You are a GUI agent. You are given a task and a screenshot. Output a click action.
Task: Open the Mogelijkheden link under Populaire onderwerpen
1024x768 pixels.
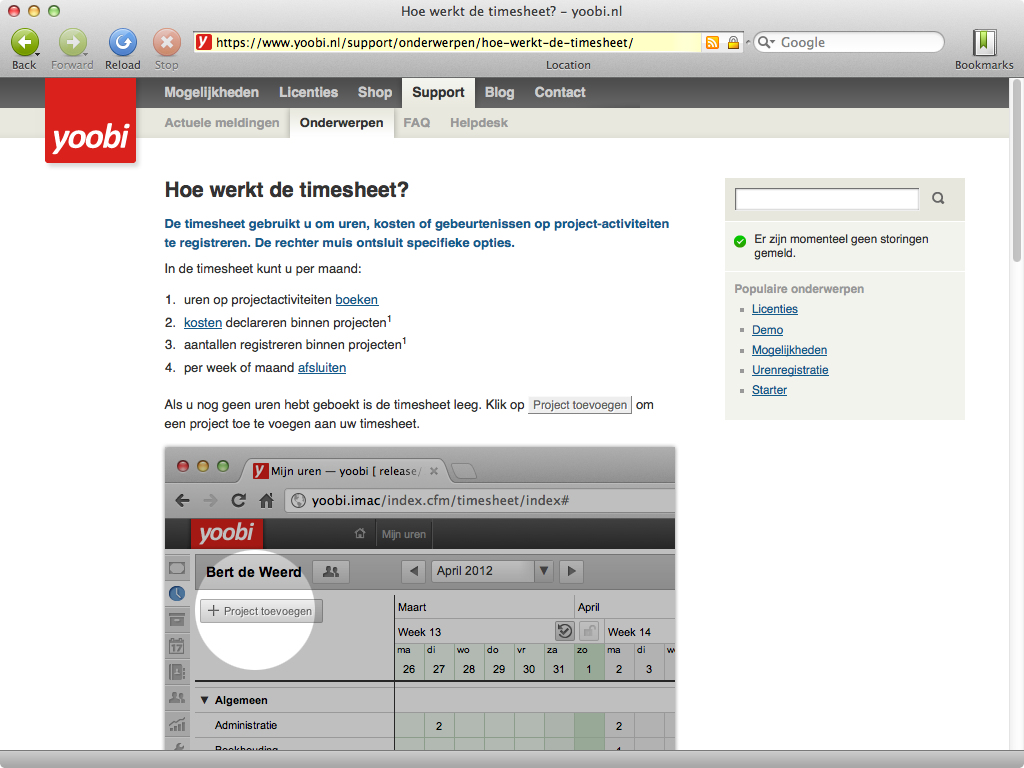tap(790, 350)
